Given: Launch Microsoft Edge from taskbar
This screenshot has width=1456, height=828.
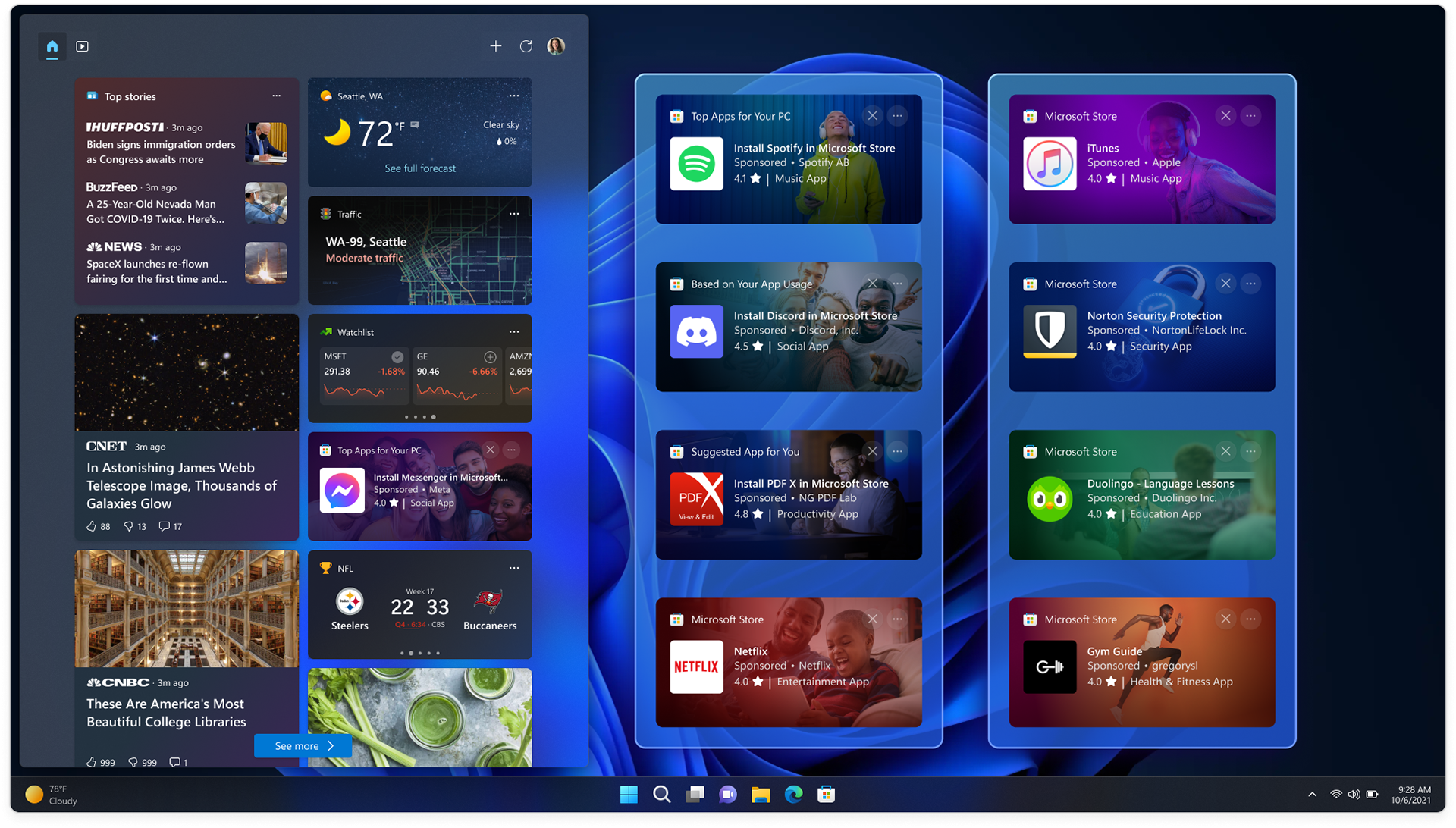Looking at the screenshot, I should coord(793,794).
